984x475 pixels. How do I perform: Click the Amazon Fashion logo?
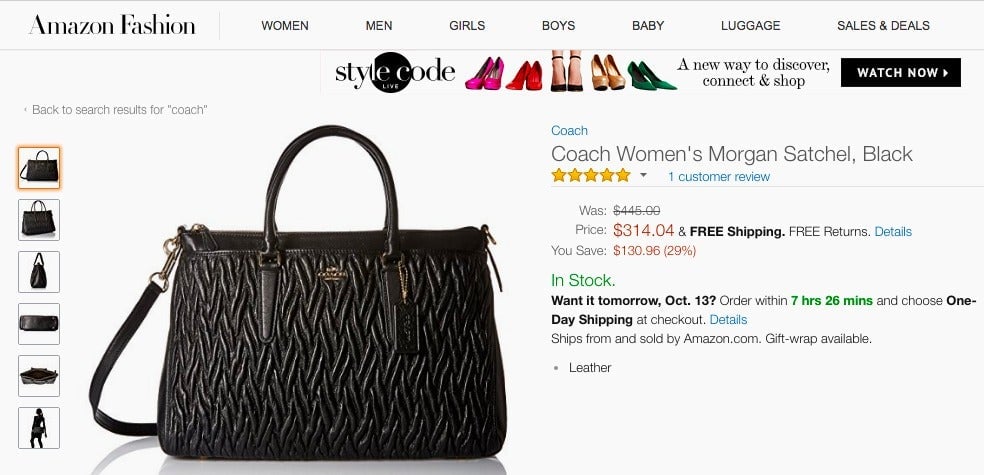(x=112, y=25)
